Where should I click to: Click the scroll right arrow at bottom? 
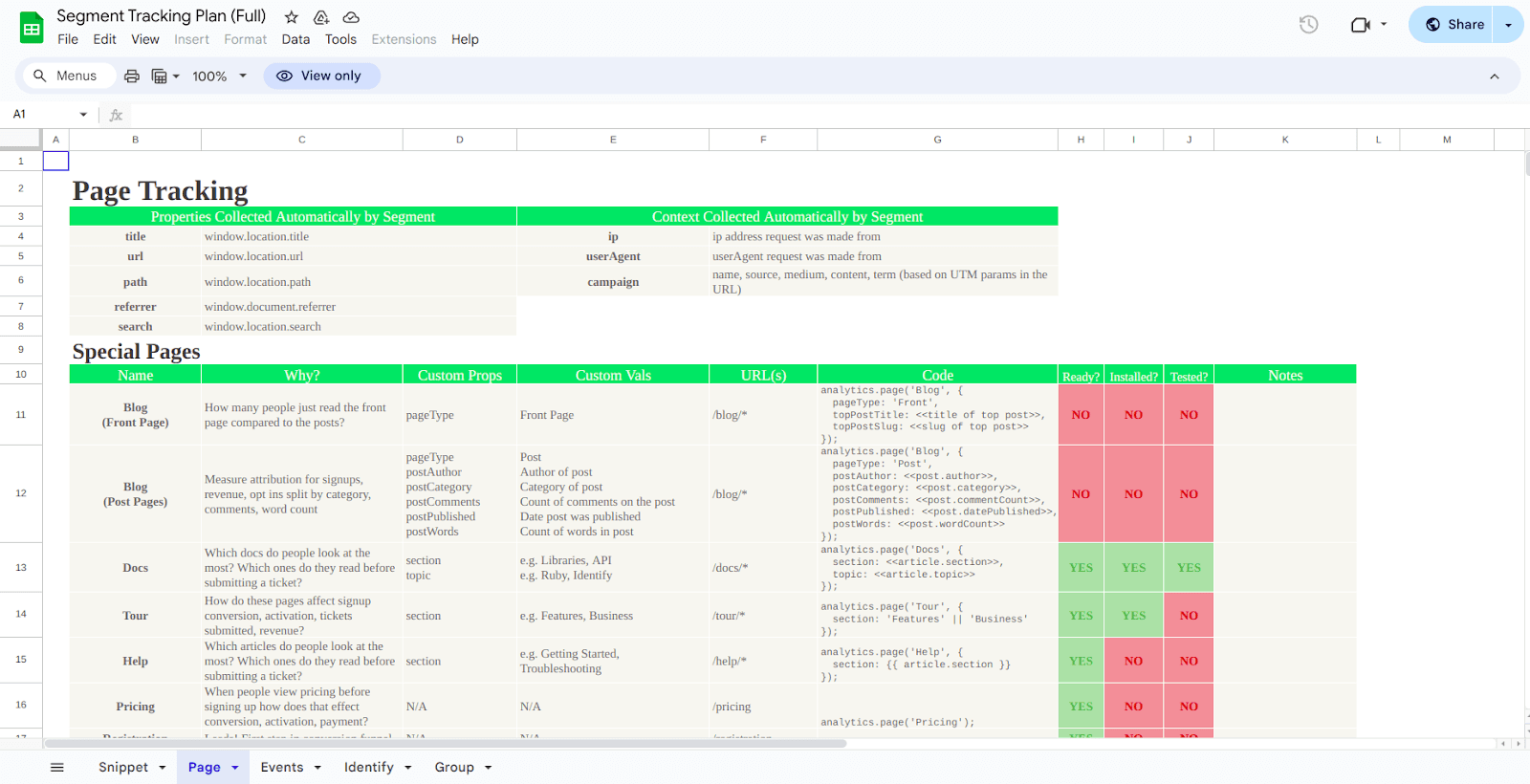click(1518, 743)
